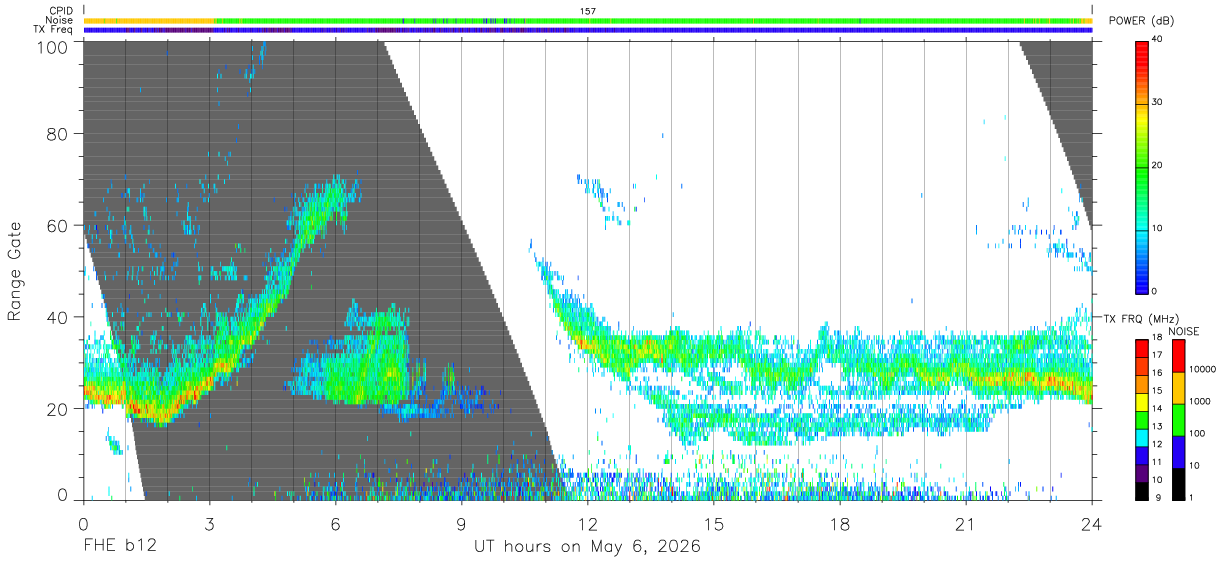Click the TX Freq row label
1228x567 pixels.
pos(54,29)
